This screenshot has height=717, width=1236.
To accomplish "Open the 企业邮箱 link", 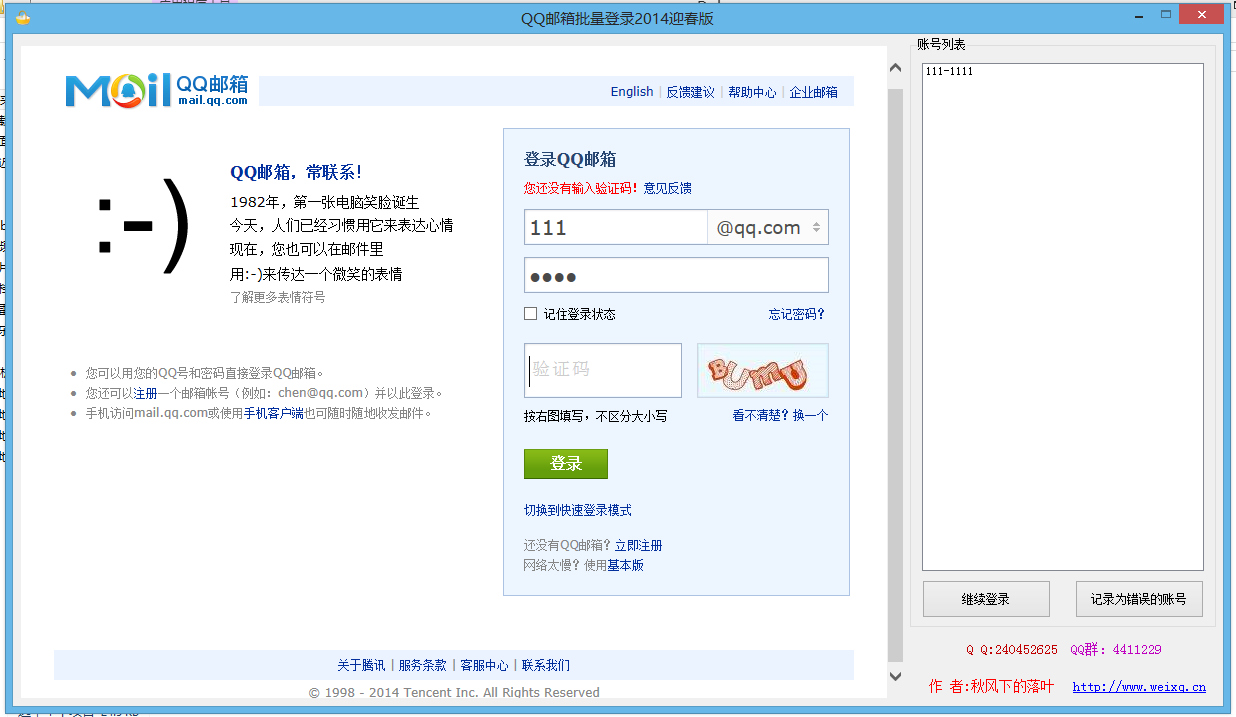I will pyautogui.click(x=814, y=92).
